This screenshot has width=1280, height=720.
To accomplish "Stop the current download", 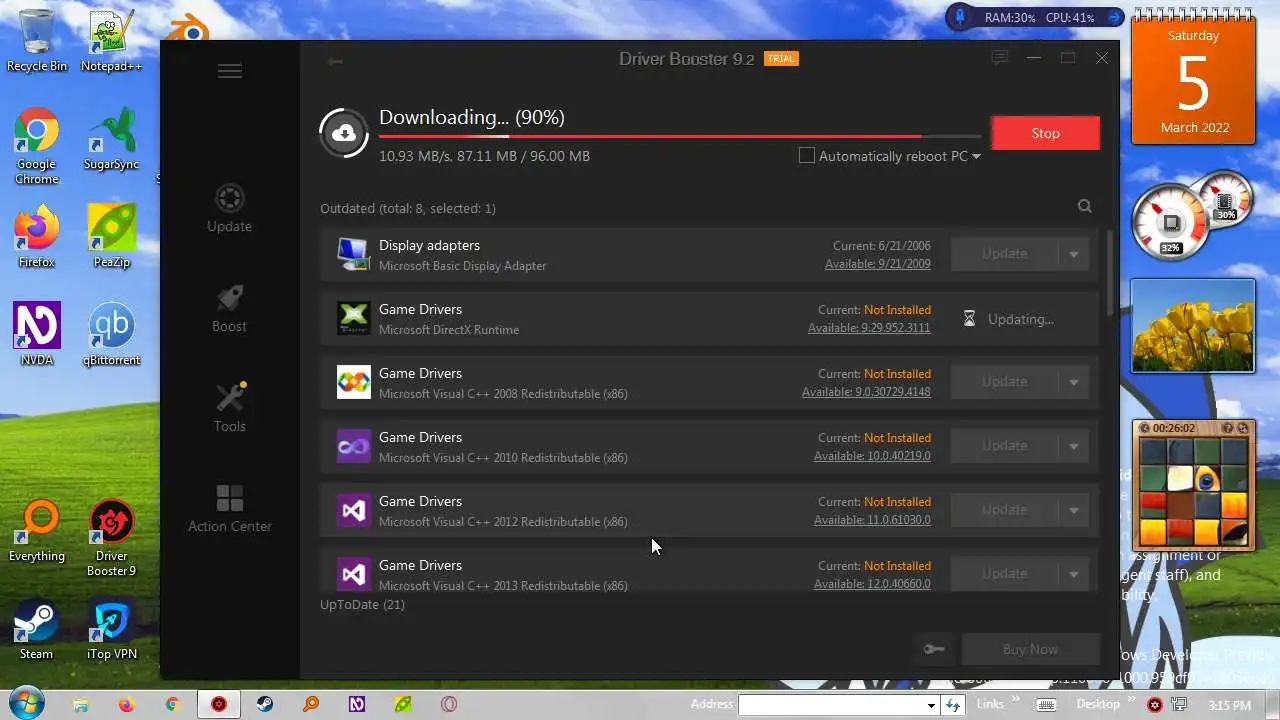I will [1045, 133].
